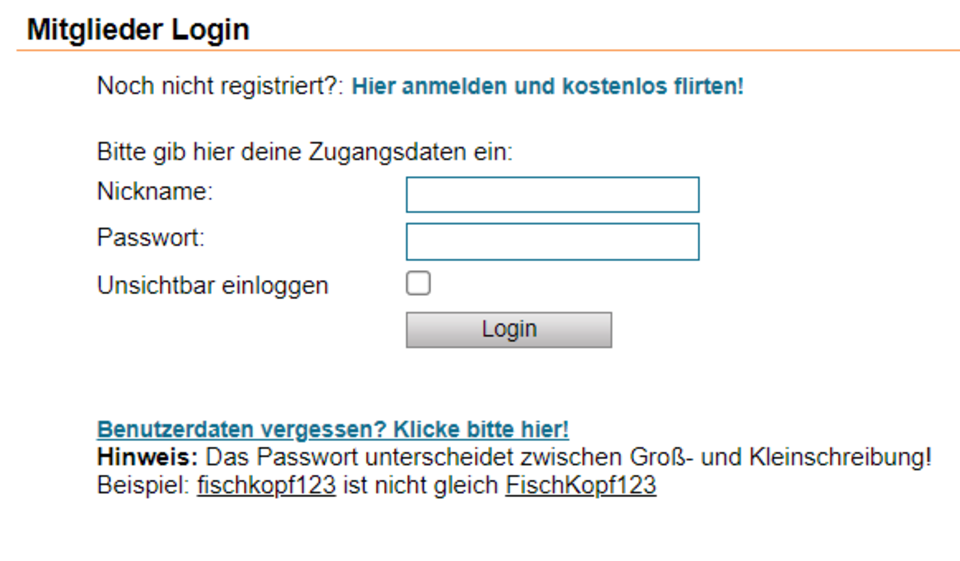Click 'ist nicht gleich' between the examples
This screenshot has width=960, height=561.
pyautogui.click(x=422, y=487)
